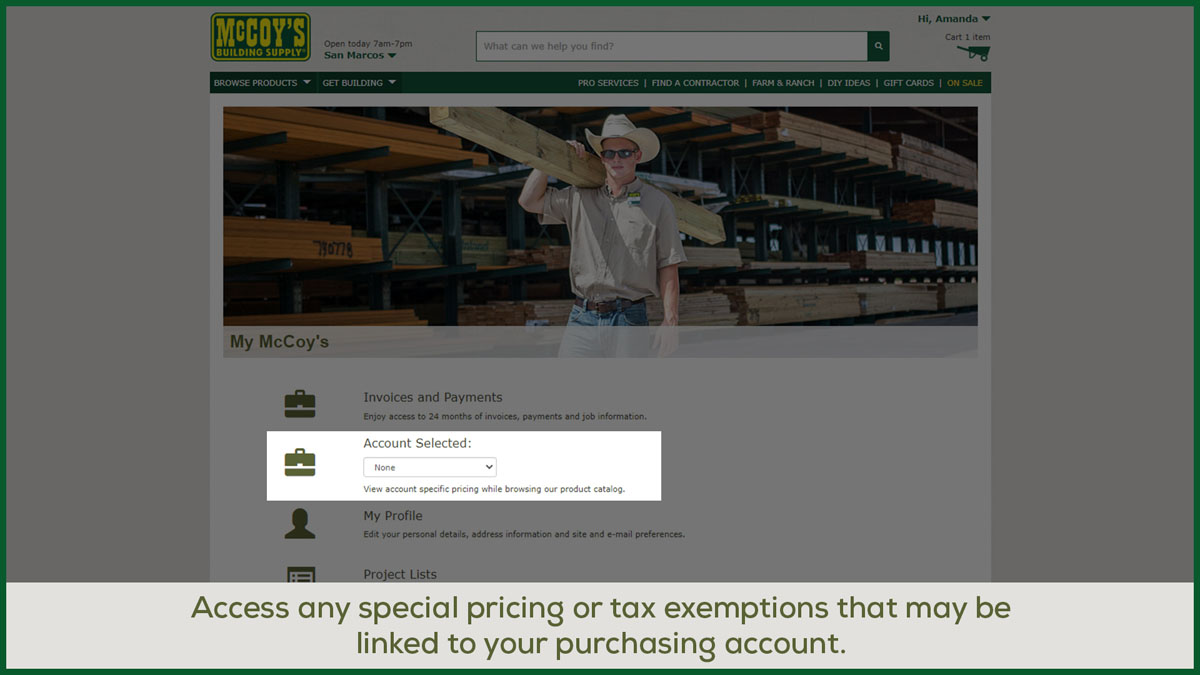Open the shopping cart wheelbarrow icon
This screenshot has width=1200, height=675.
(x=973, y=53)
